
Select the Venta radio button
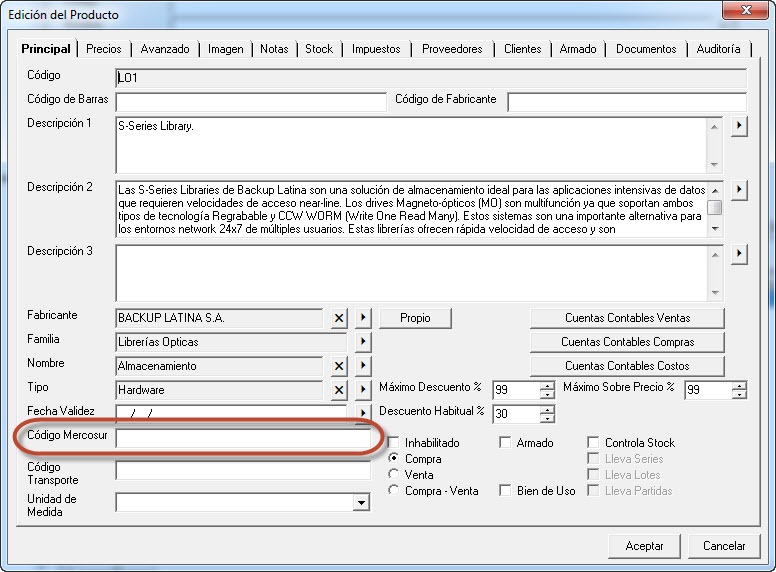394,474
